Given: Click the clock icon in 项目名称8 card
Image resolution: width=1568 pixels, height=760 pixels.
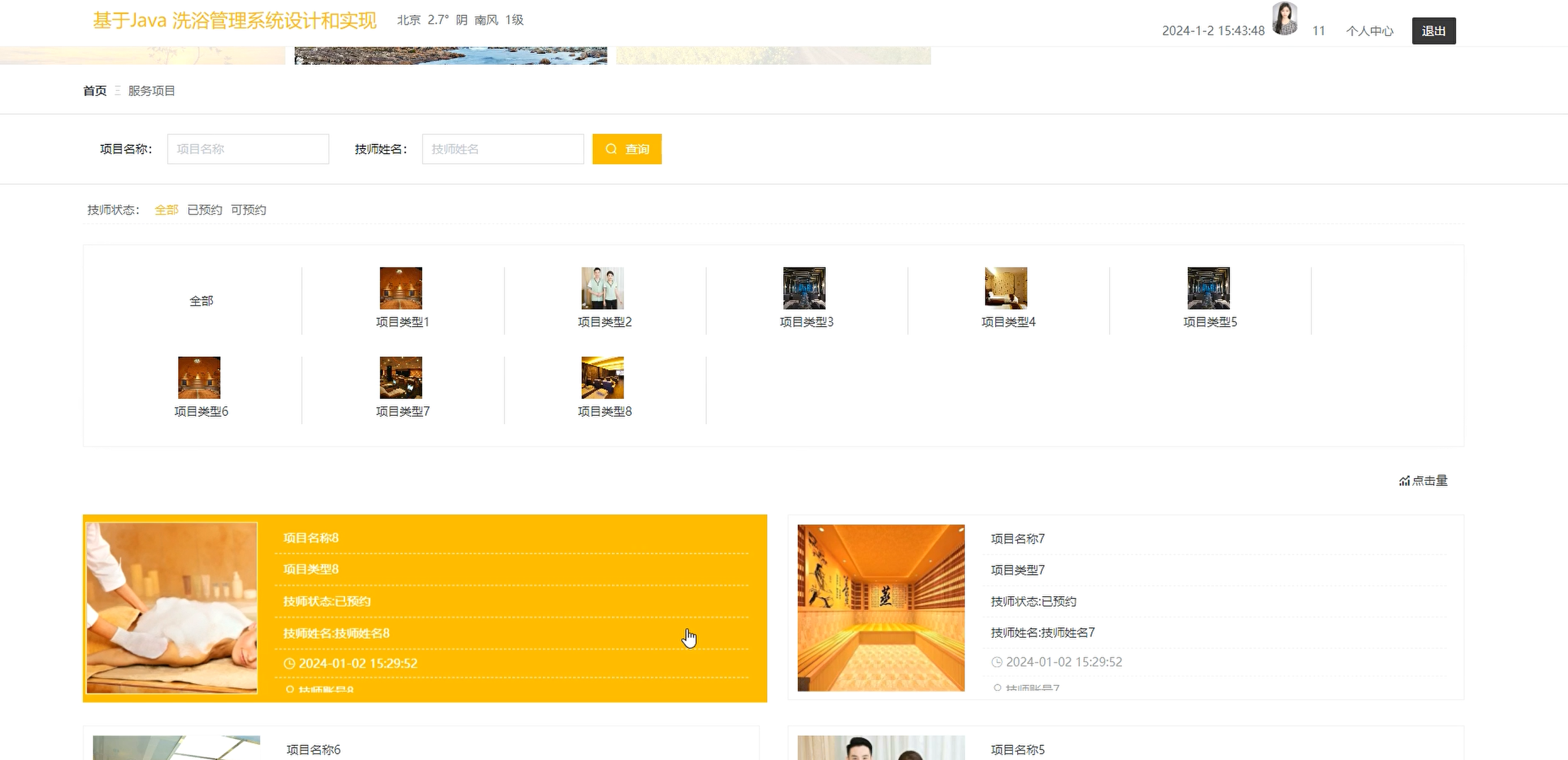Looking at the screenshot, I should pyautogui.click(x=289, y=664).
